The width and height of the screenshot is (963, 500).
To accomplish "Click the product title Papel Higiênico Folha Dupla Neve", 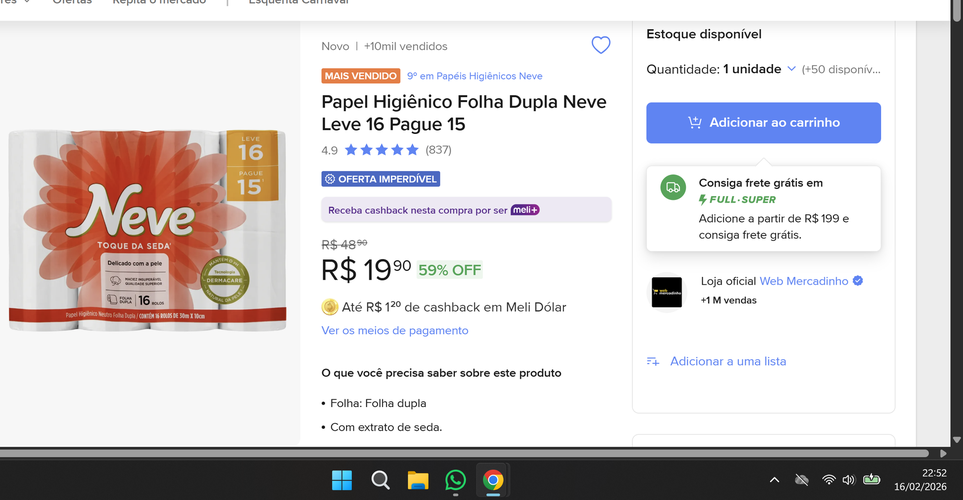I will pyautogui.click(x=464, y=113).
